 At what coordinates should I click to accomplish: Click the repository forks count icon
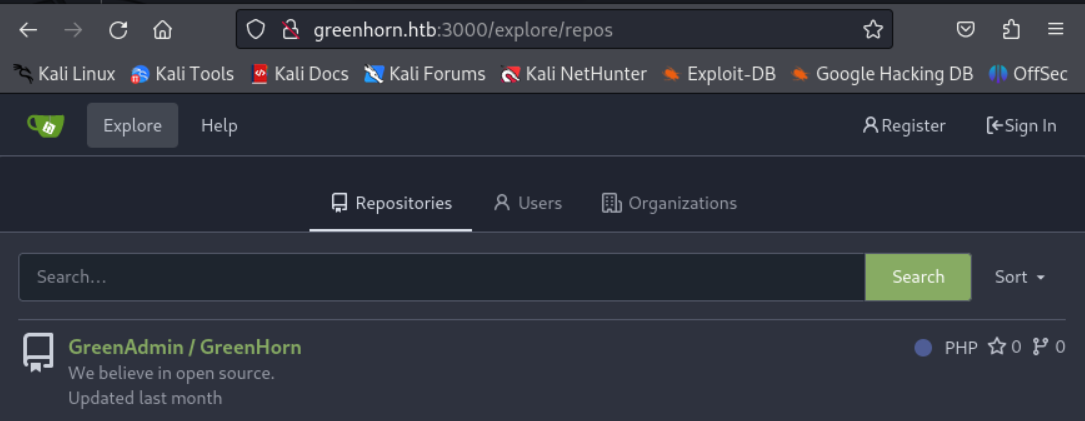[1040, 347]
